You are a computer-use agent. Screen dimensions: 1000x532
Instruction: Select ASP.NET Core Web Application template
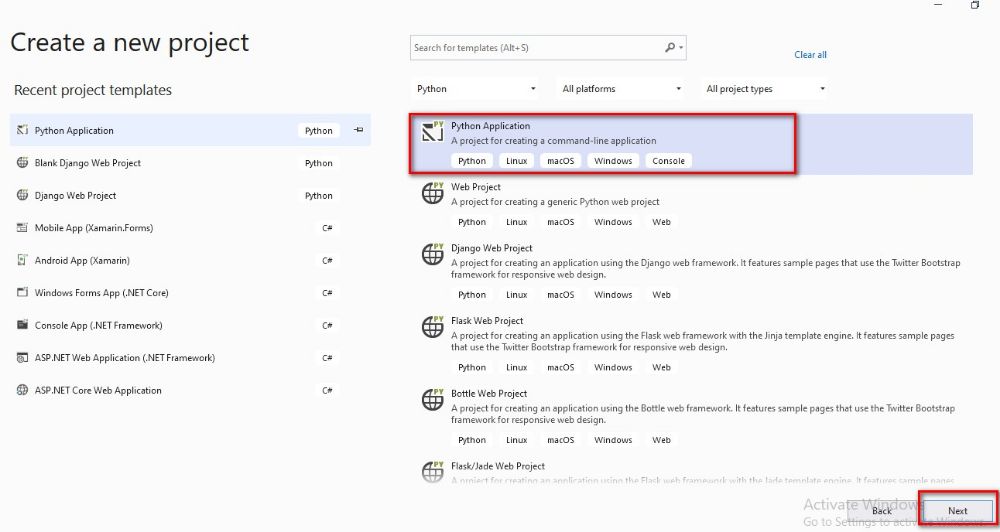190,390
